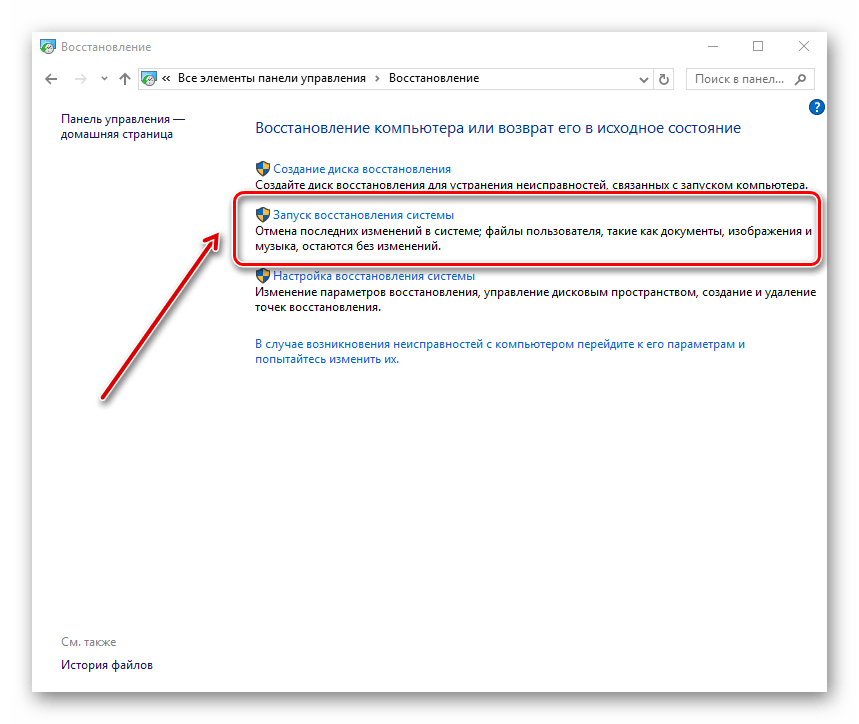Open the Запуск восстановления системы link
Image resolution: width=859 pixels, height=724 pixels.
363,215
